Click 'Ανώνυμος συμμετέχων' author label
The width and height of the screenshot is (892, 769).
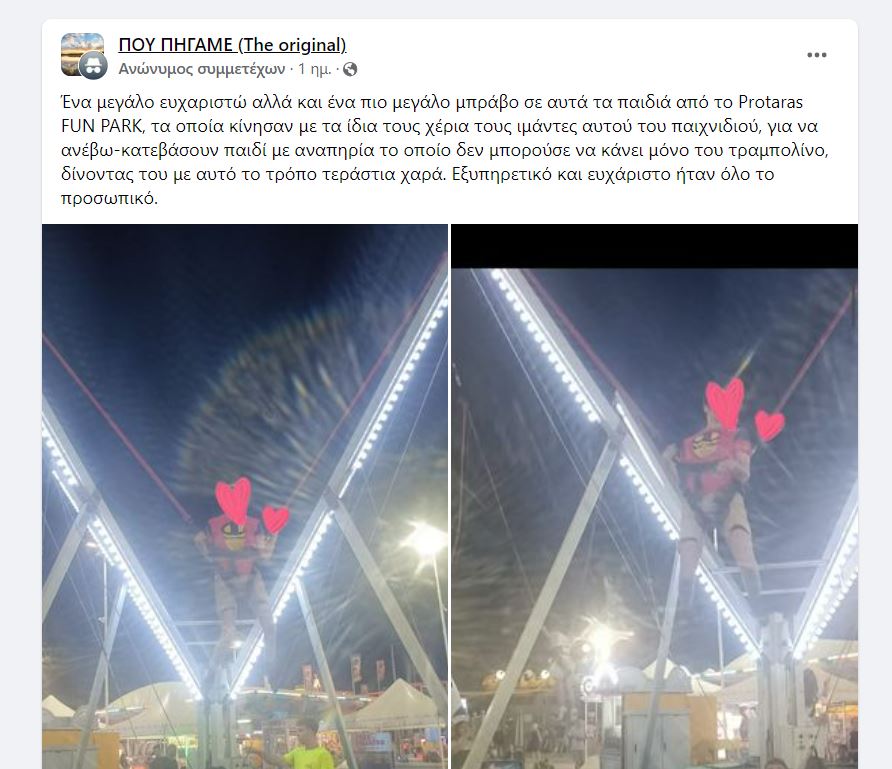[201, 69]
